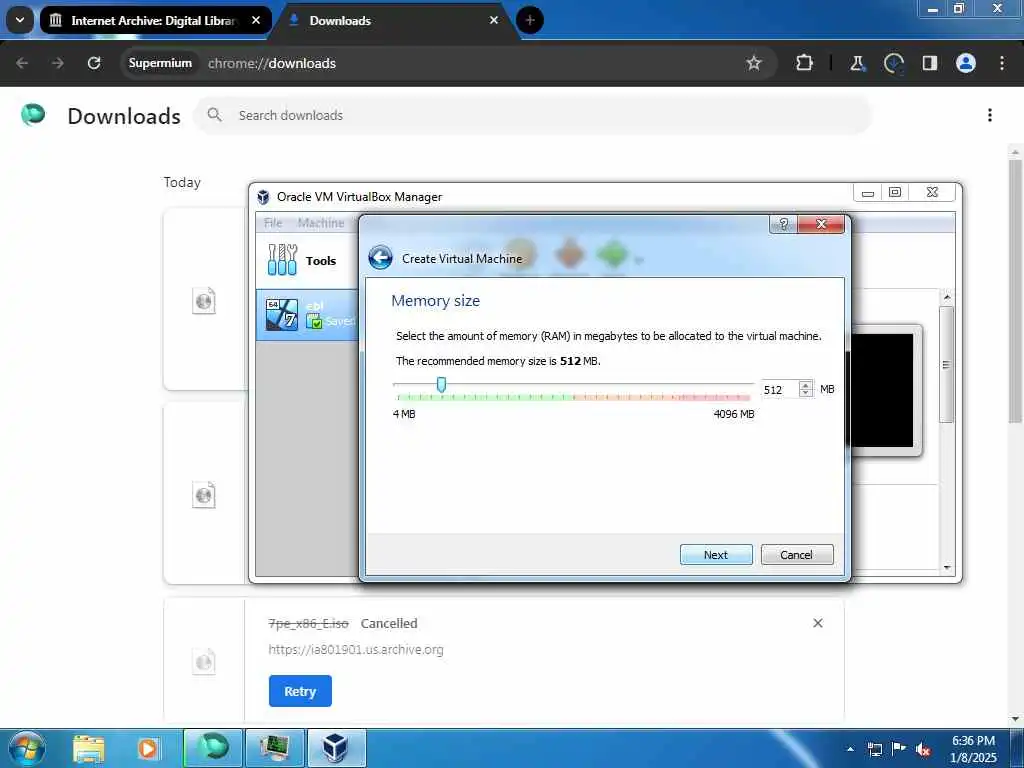
Task: Click the file icon of the second download entry
Action: tap(204, 496)
